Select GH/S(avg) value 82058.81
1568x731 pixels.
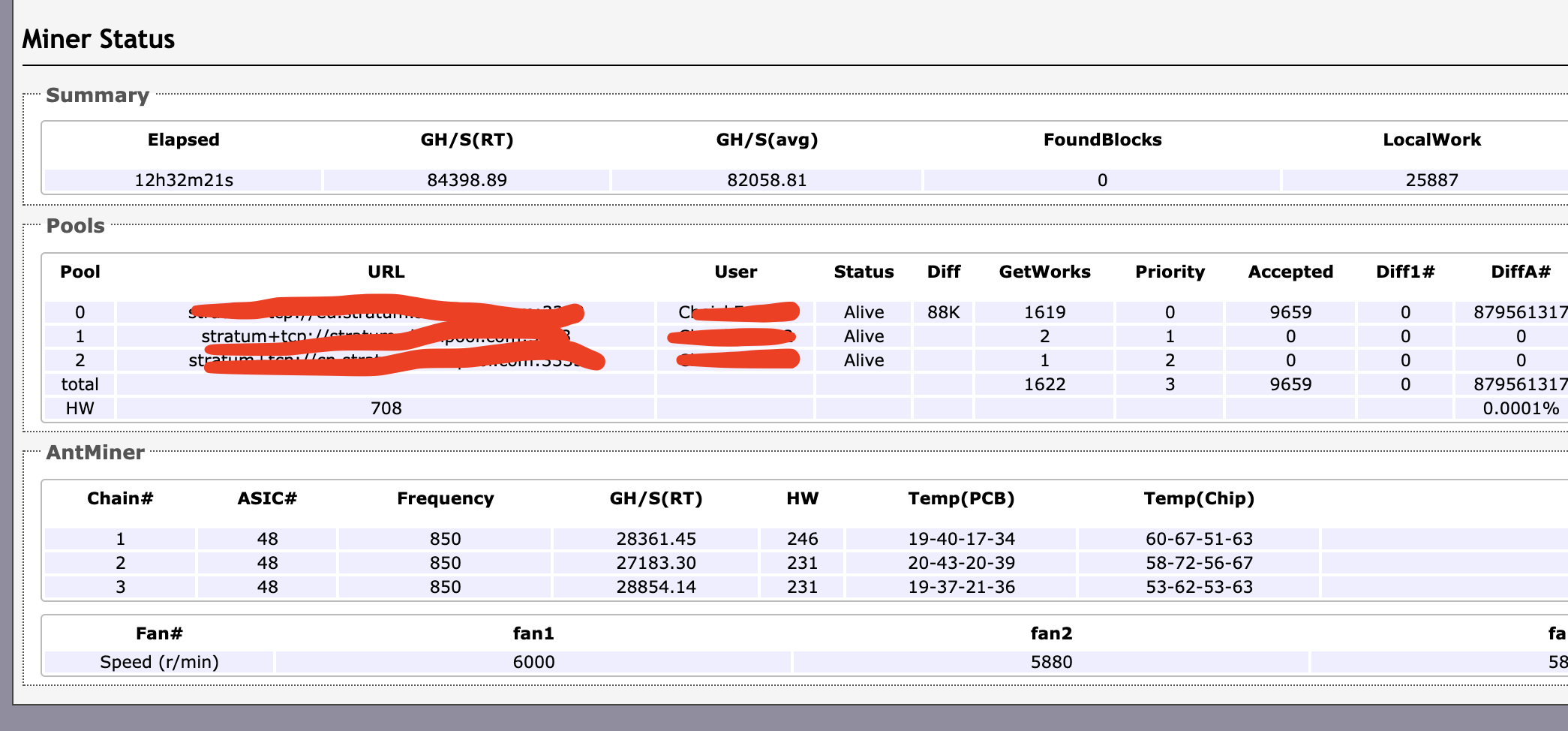(767, 180)
